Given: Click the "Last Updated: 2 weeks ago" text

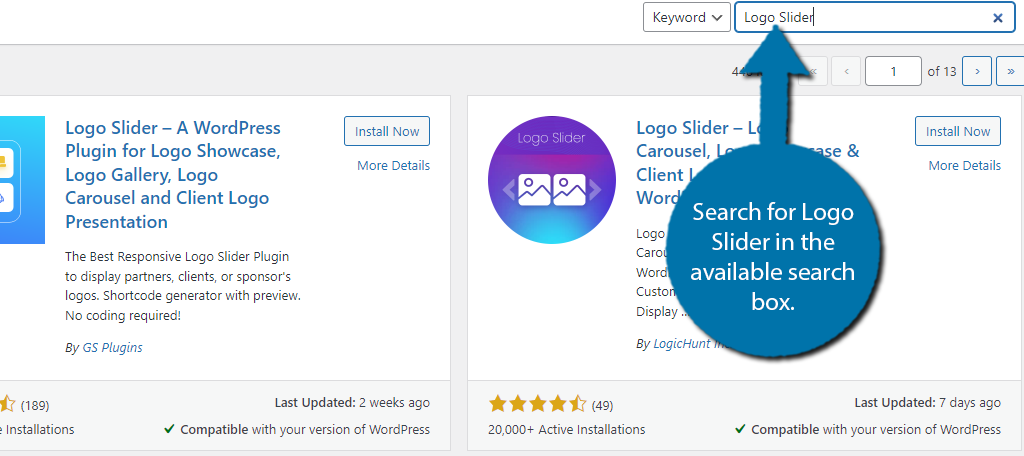Looking at the screenshot, I should [352, 402].
